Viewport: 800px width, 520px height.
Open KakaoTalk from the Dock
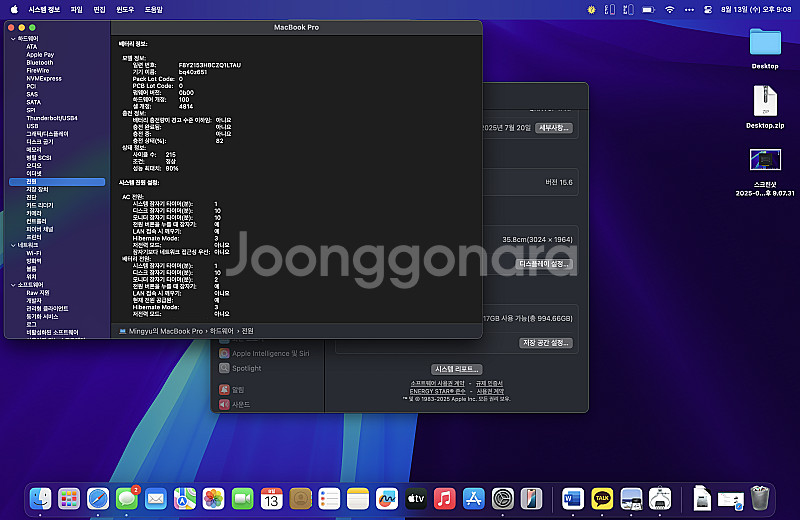pyautogui.click(x=602, y=499)
